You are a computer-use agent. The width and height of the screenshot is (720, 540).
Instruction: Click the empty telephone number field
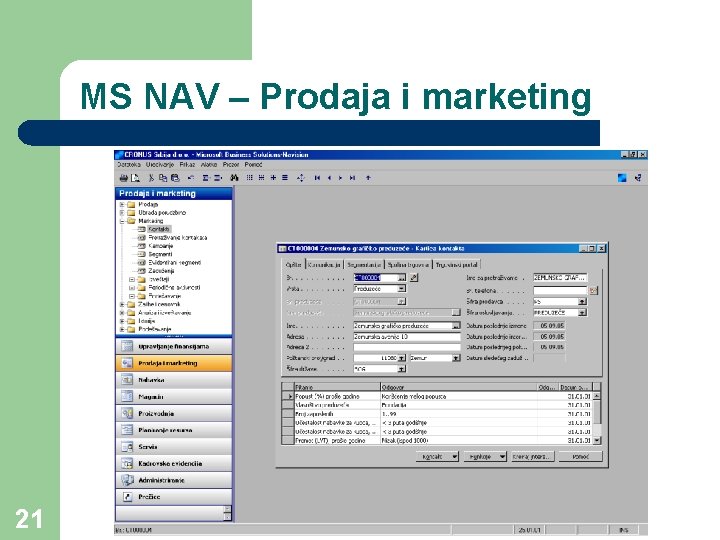click(560, 290)
